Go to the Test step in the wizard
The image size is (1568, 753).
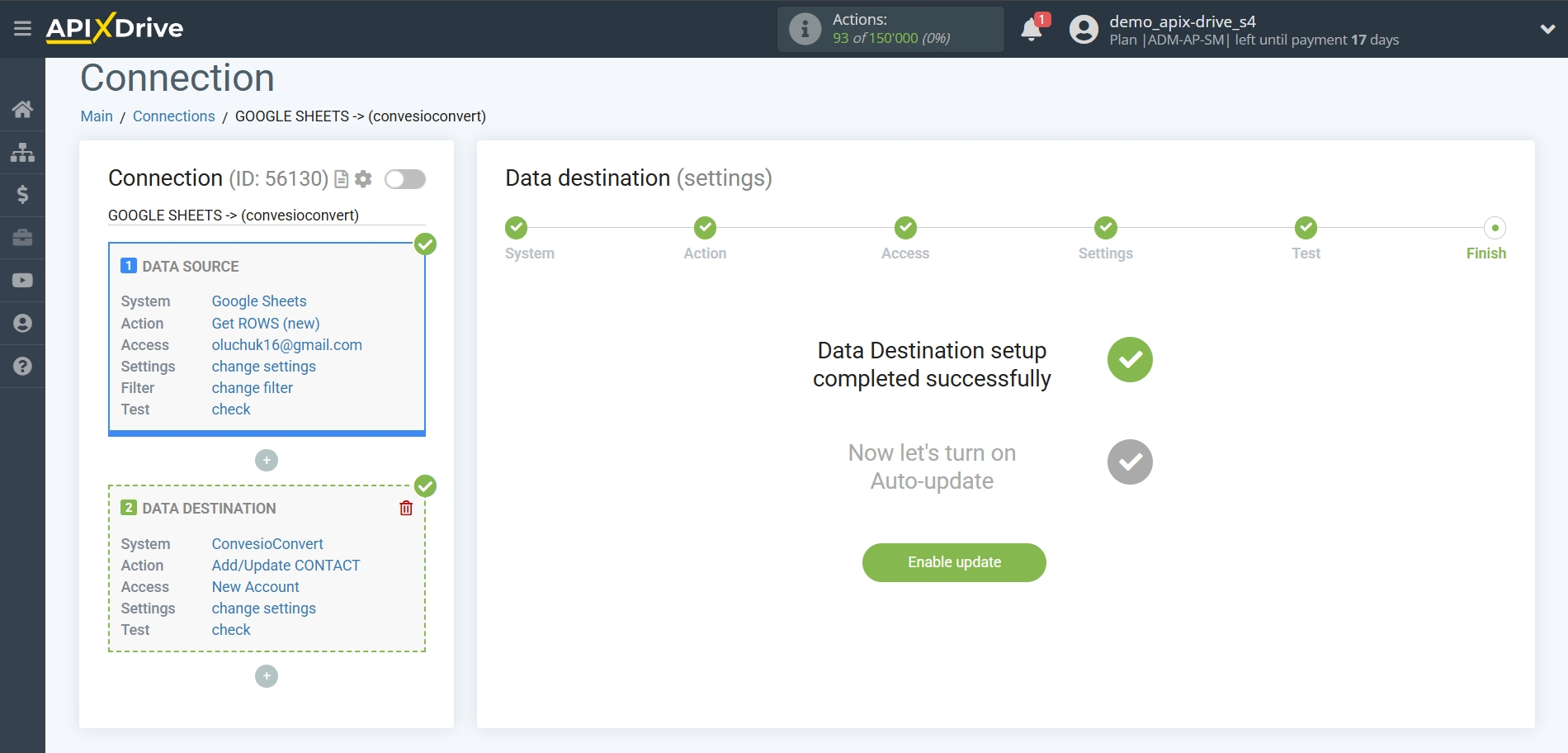pos(1306,228)
